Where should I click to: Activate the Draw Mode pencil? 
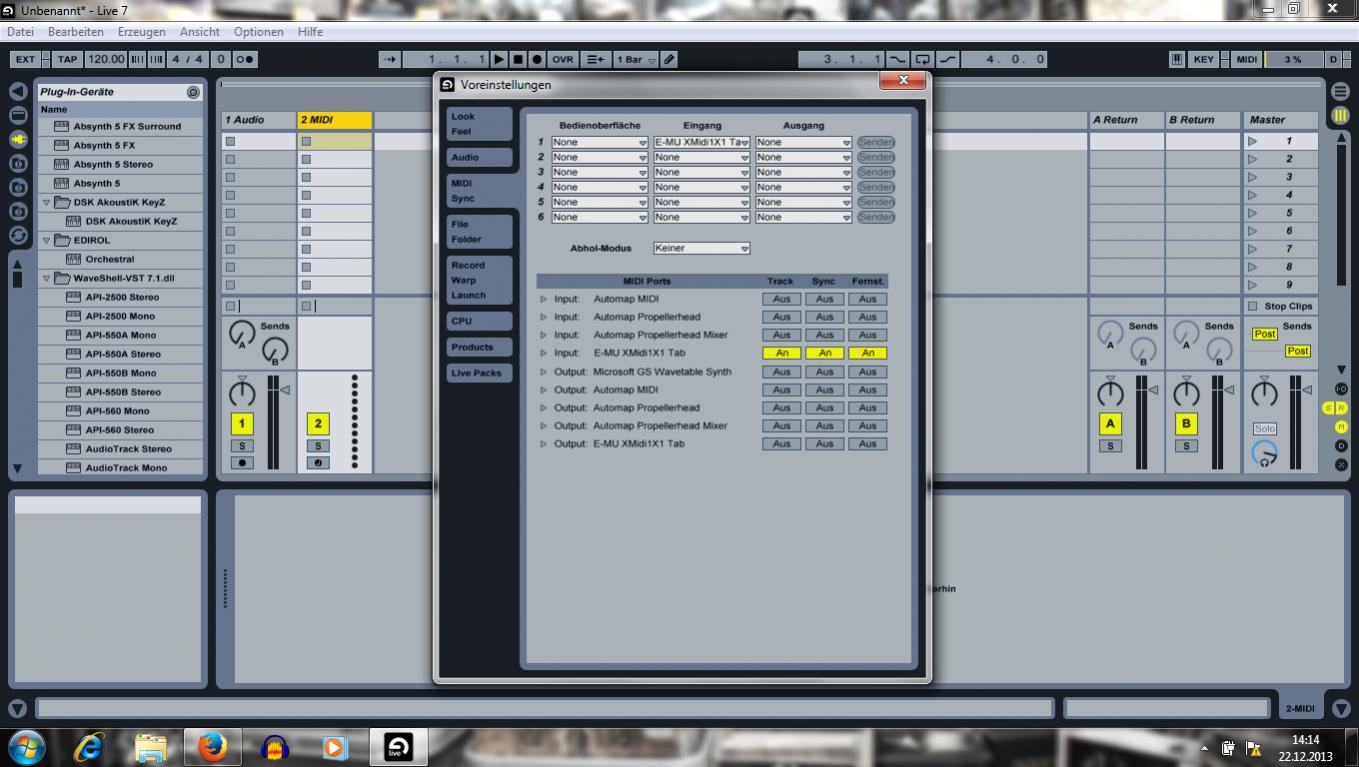click(x=669, y=59)
